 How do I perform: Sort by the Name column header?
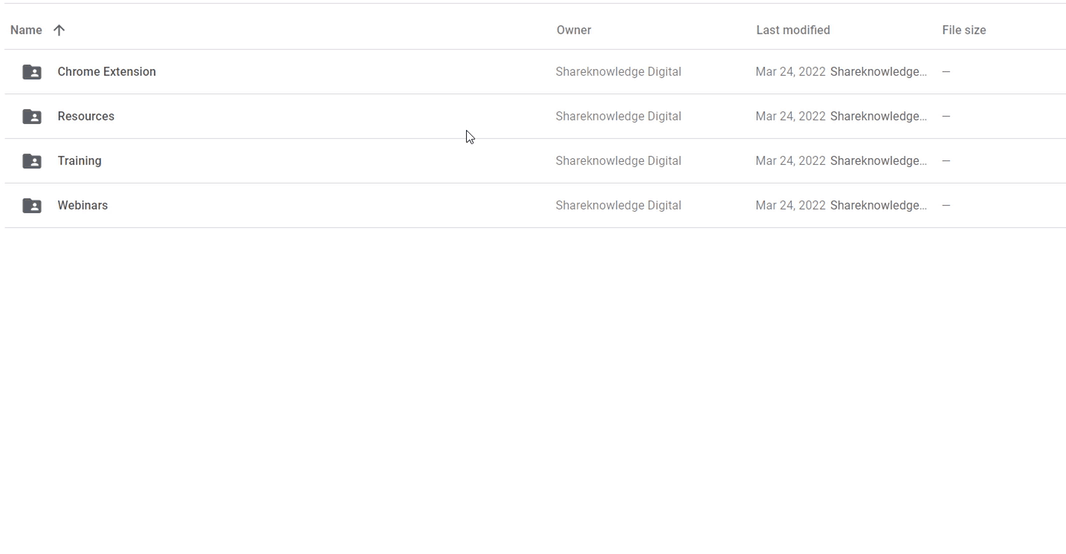coord(26,30)
